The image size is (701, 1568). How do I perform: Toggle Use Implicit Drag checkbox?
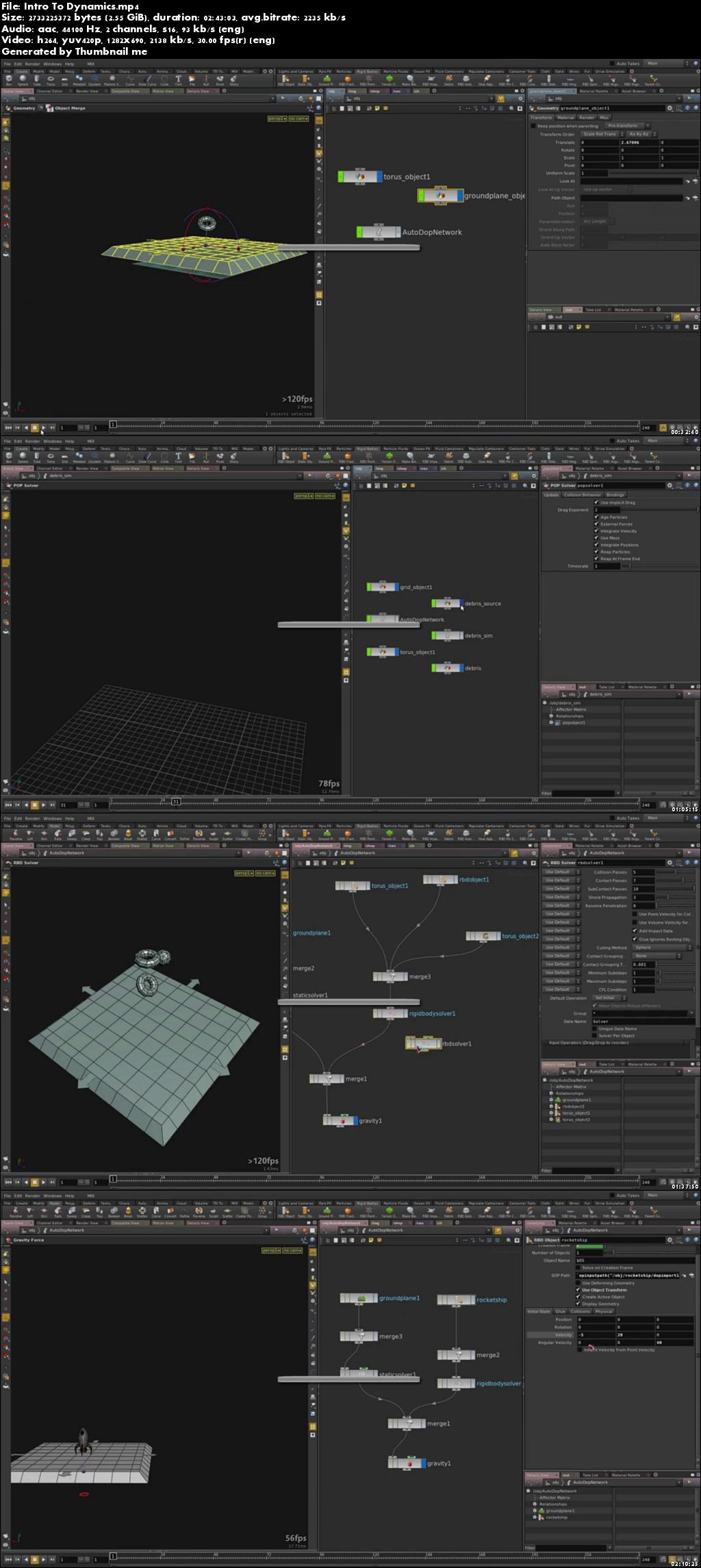[596, 503]
